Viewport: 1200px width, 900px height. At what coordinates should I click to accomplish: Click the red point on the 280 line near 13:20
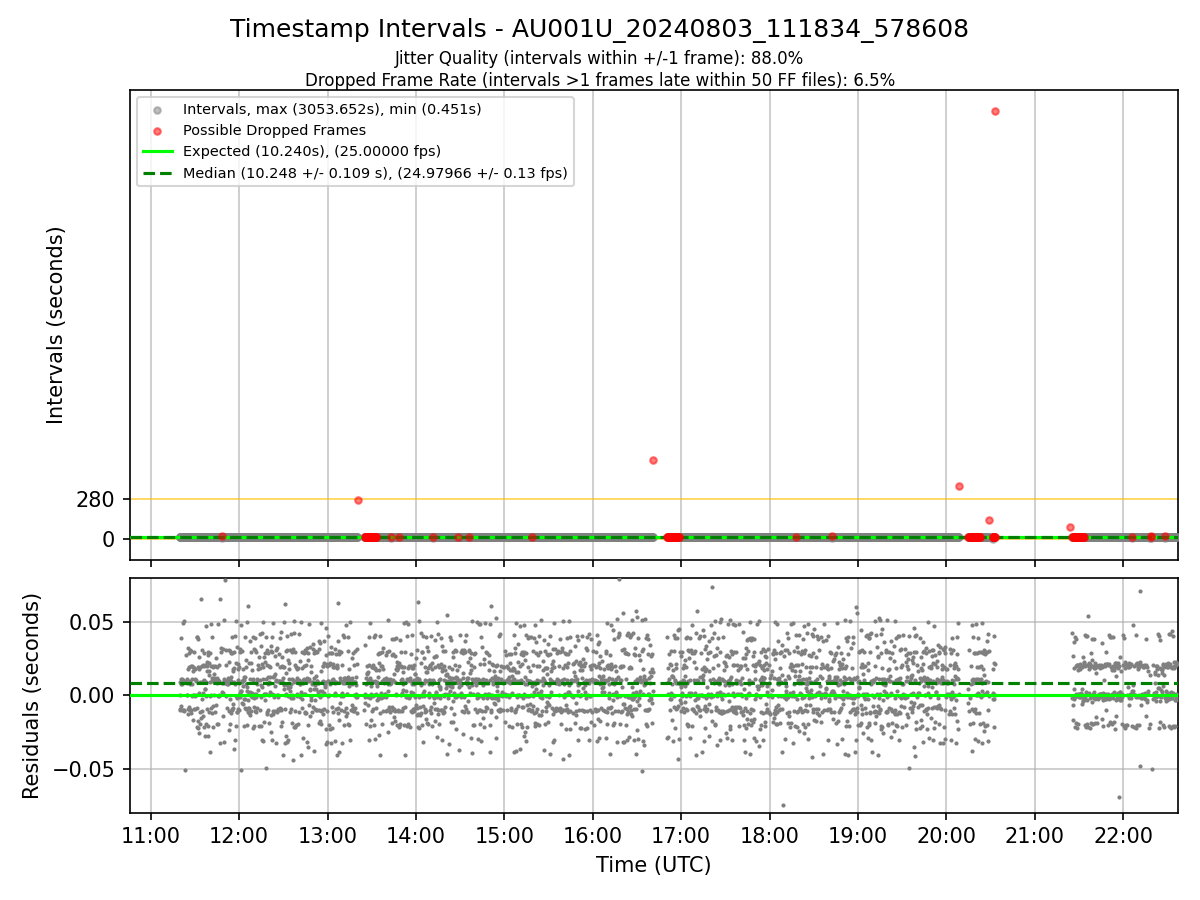[x=358, y=500]
